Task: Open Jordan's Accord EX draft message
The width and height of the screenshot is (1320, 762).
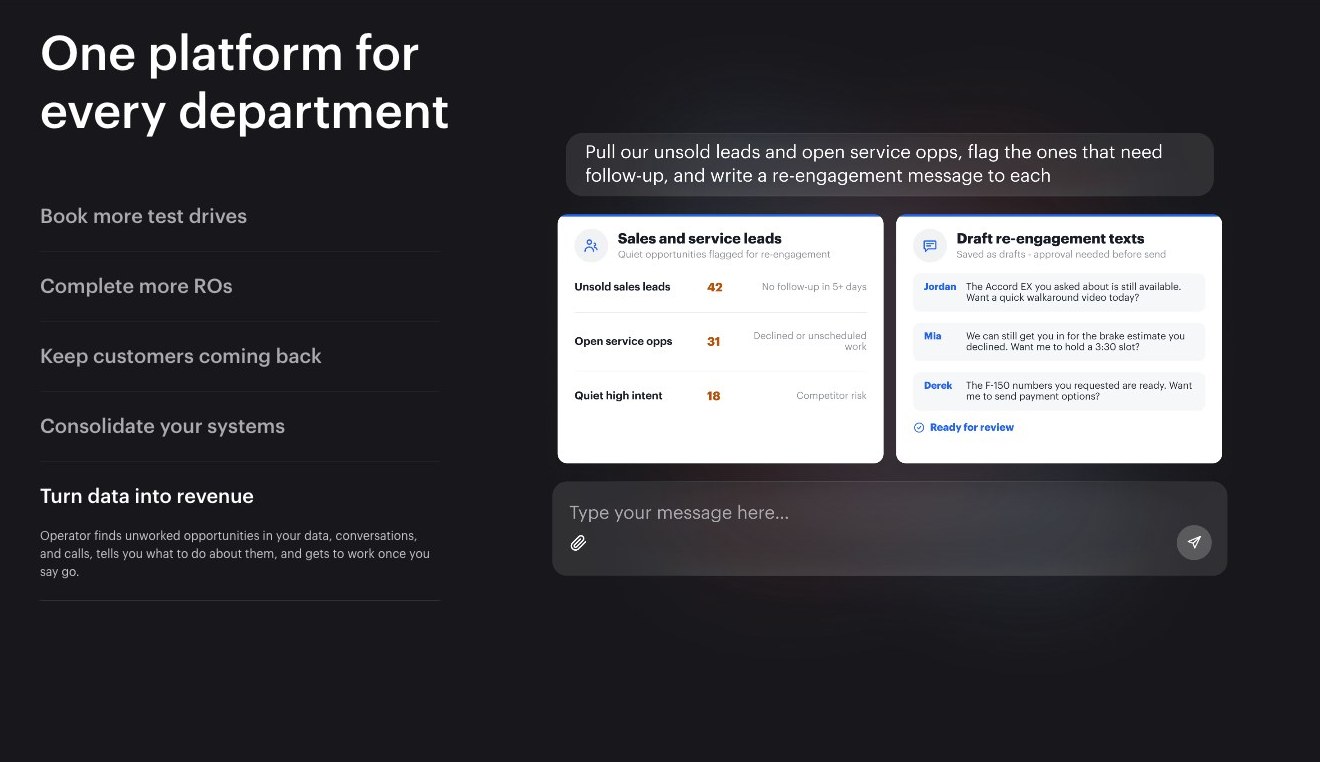Action: tap(1059, 292)
